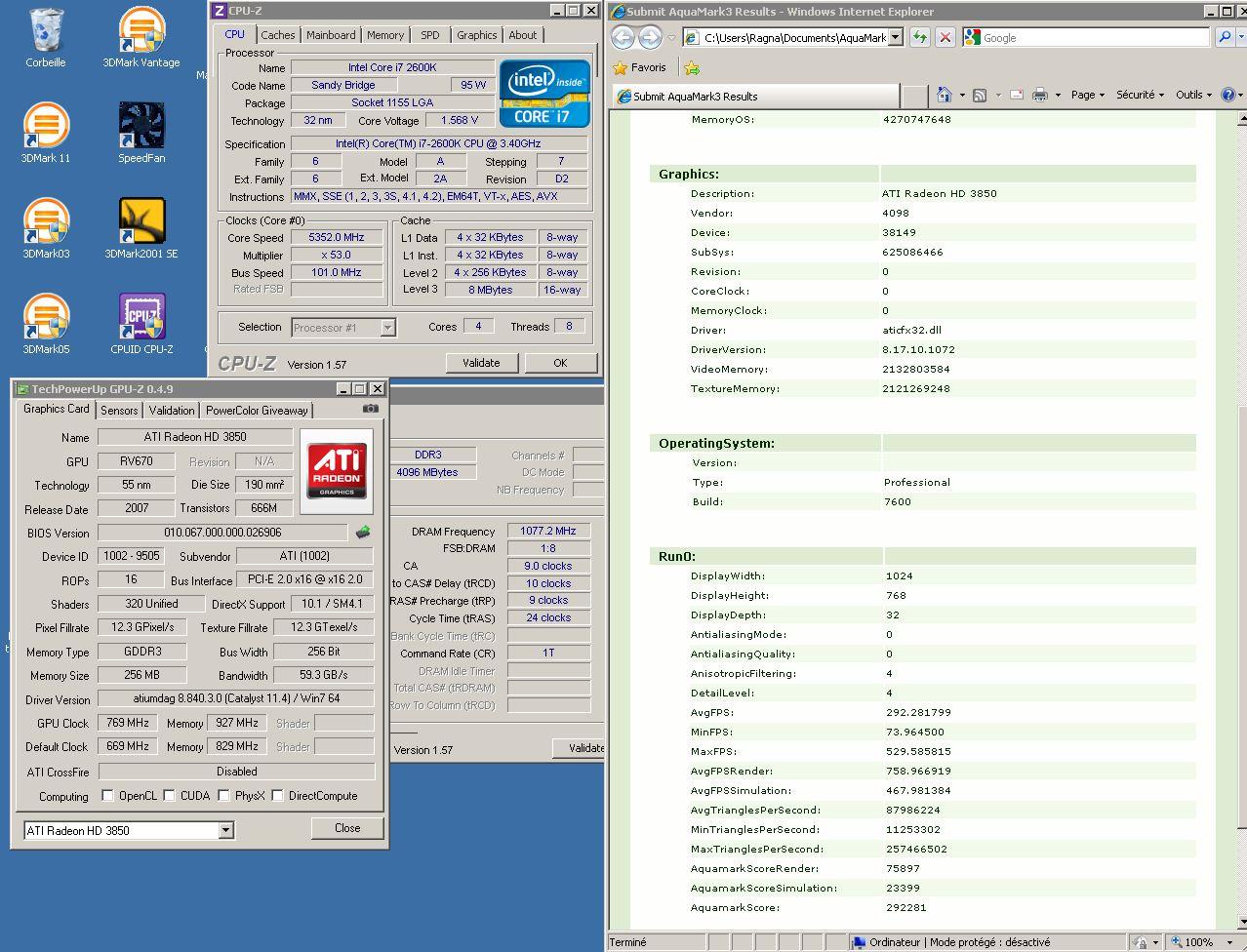The height and width of the screenshot is (952, 1247).
Task: Open the PowerColor Giveaway tab
Action: point(257,411)
